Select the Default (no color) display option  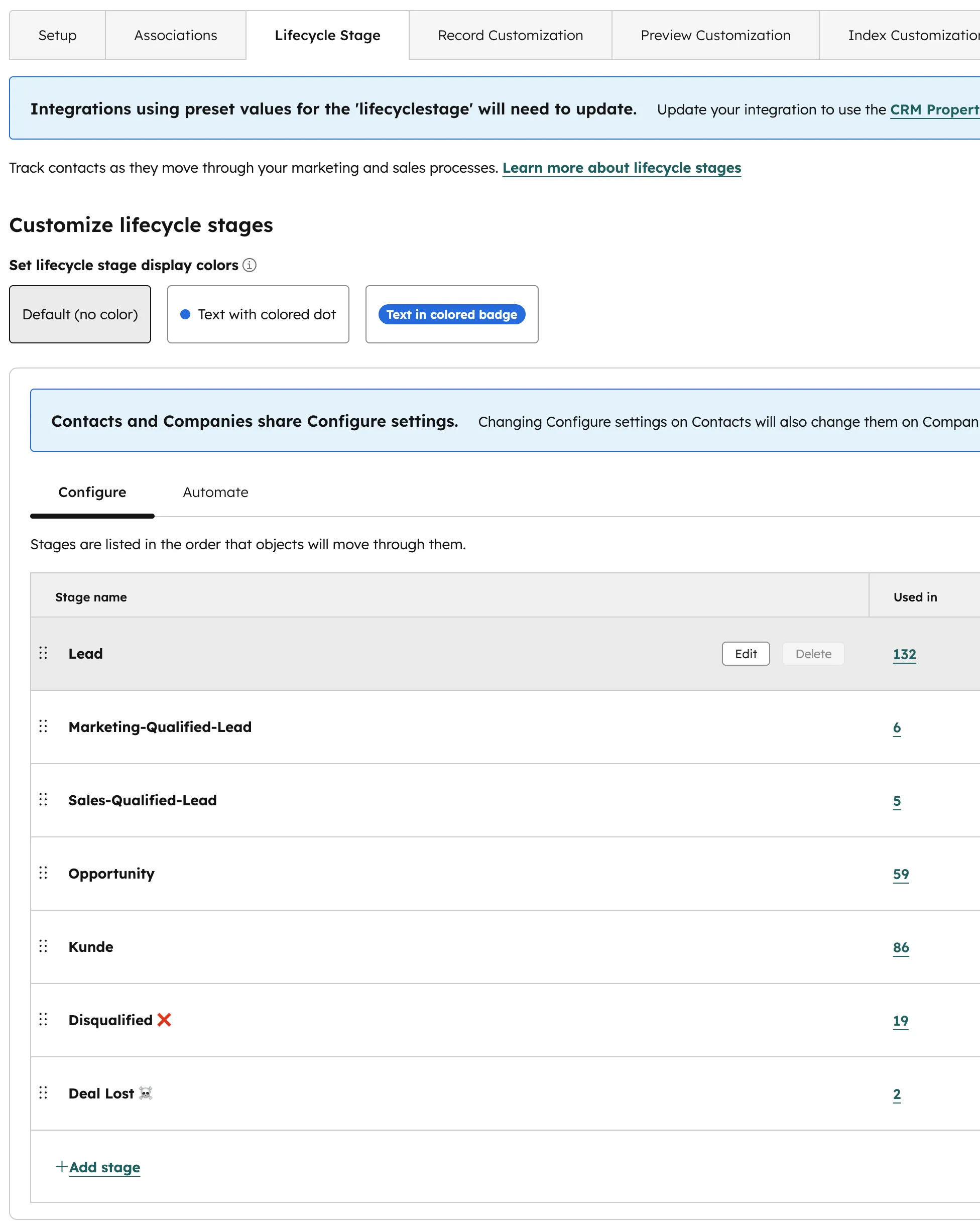point(79,314)
